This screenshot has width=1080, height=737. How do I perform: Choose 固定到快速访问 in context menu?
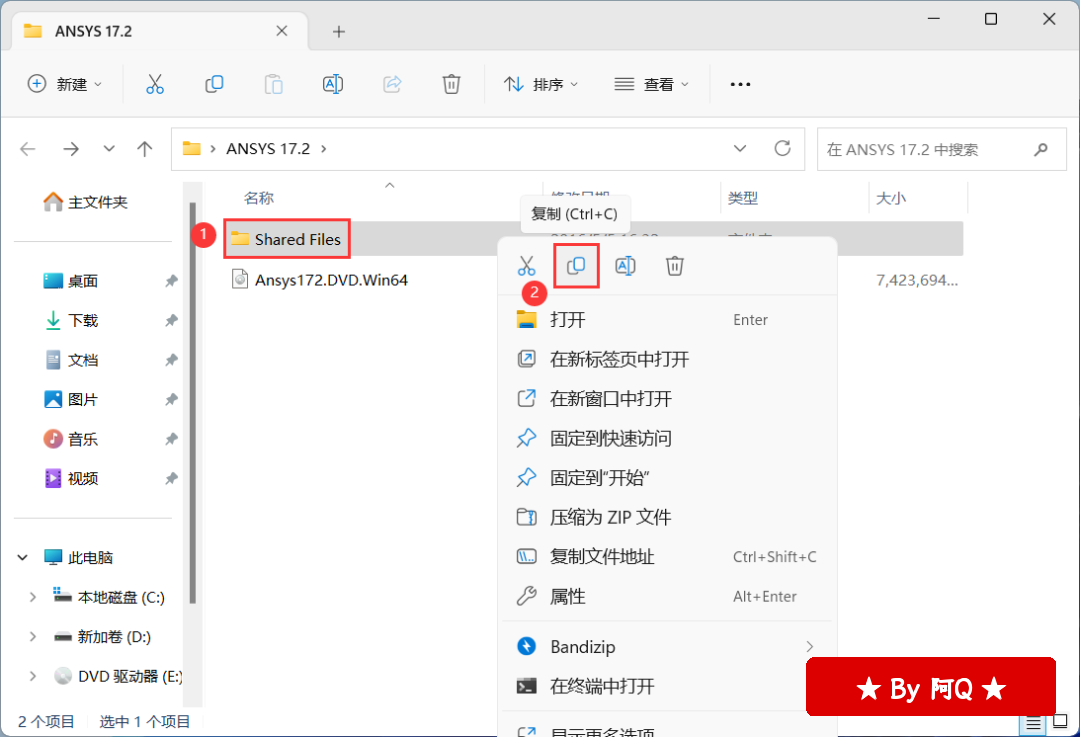667,438
